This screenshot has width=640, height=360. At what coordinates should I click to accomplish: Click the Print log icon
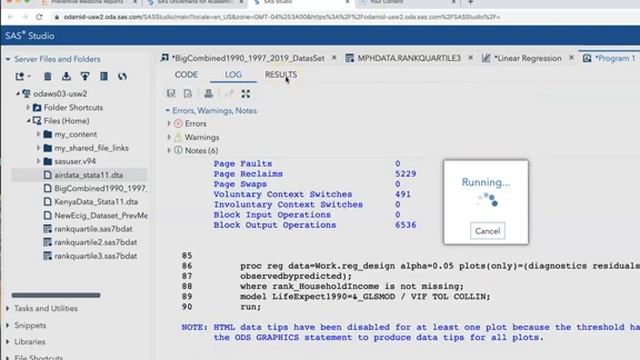209,93
